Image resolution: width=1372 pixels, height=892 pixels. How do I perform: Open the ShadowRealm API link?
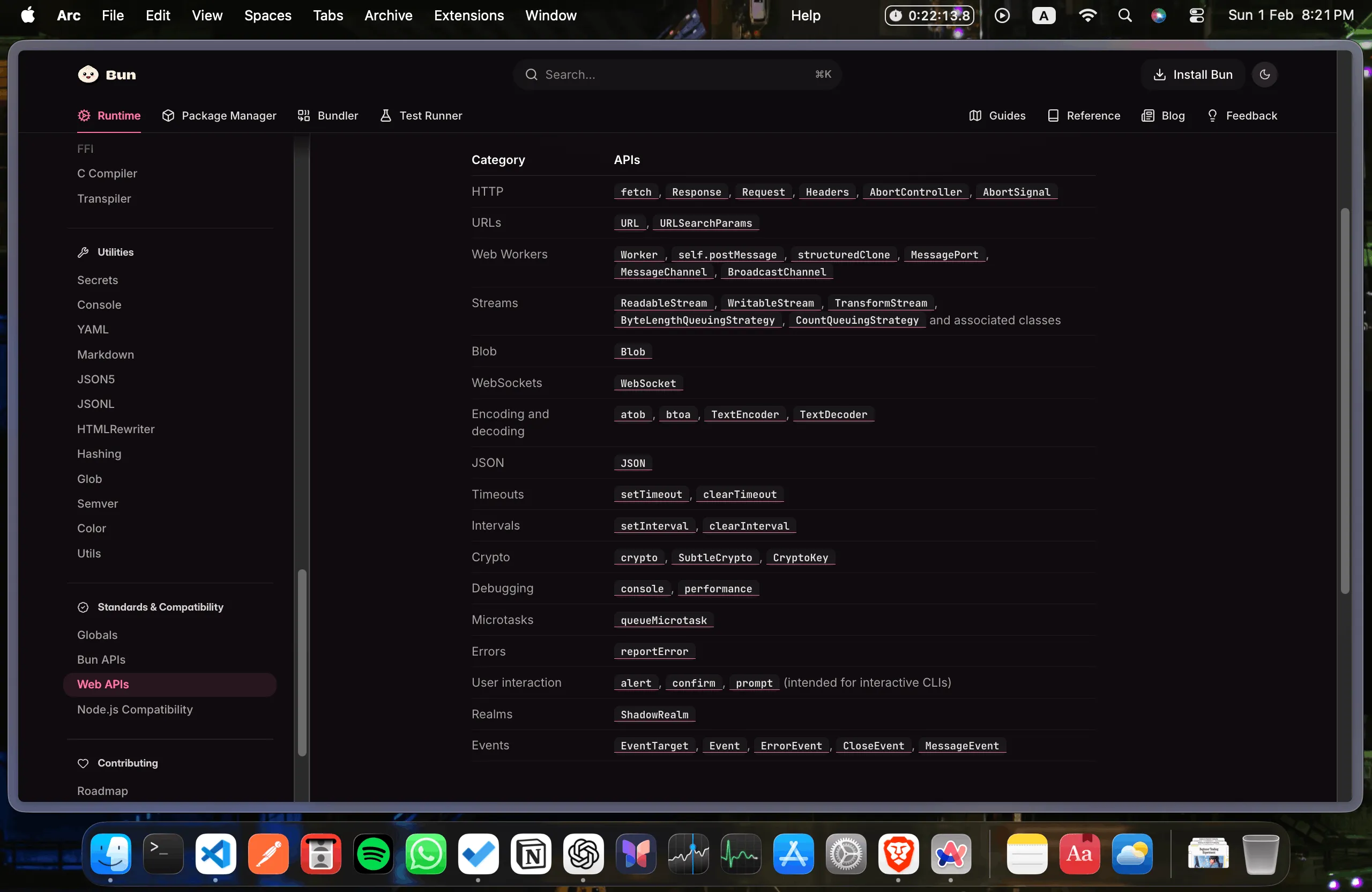pyautogui.click(x=654, y=715)
